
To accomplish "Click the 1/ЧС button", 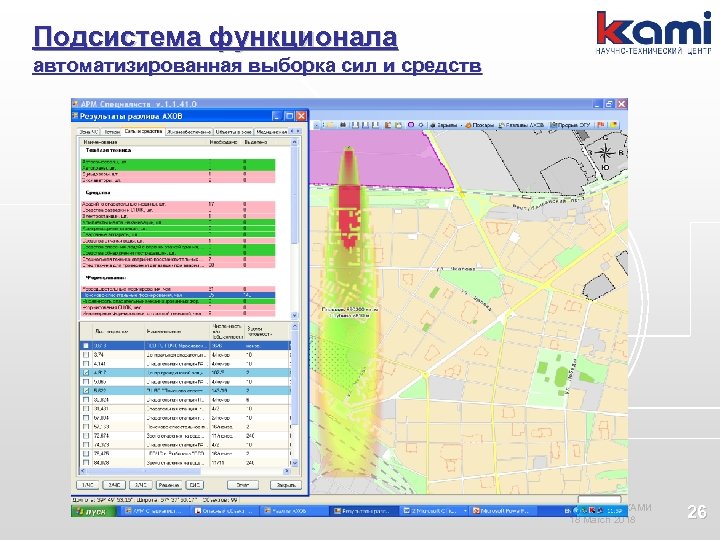I will pyautogui.click(x=87, y=485).
